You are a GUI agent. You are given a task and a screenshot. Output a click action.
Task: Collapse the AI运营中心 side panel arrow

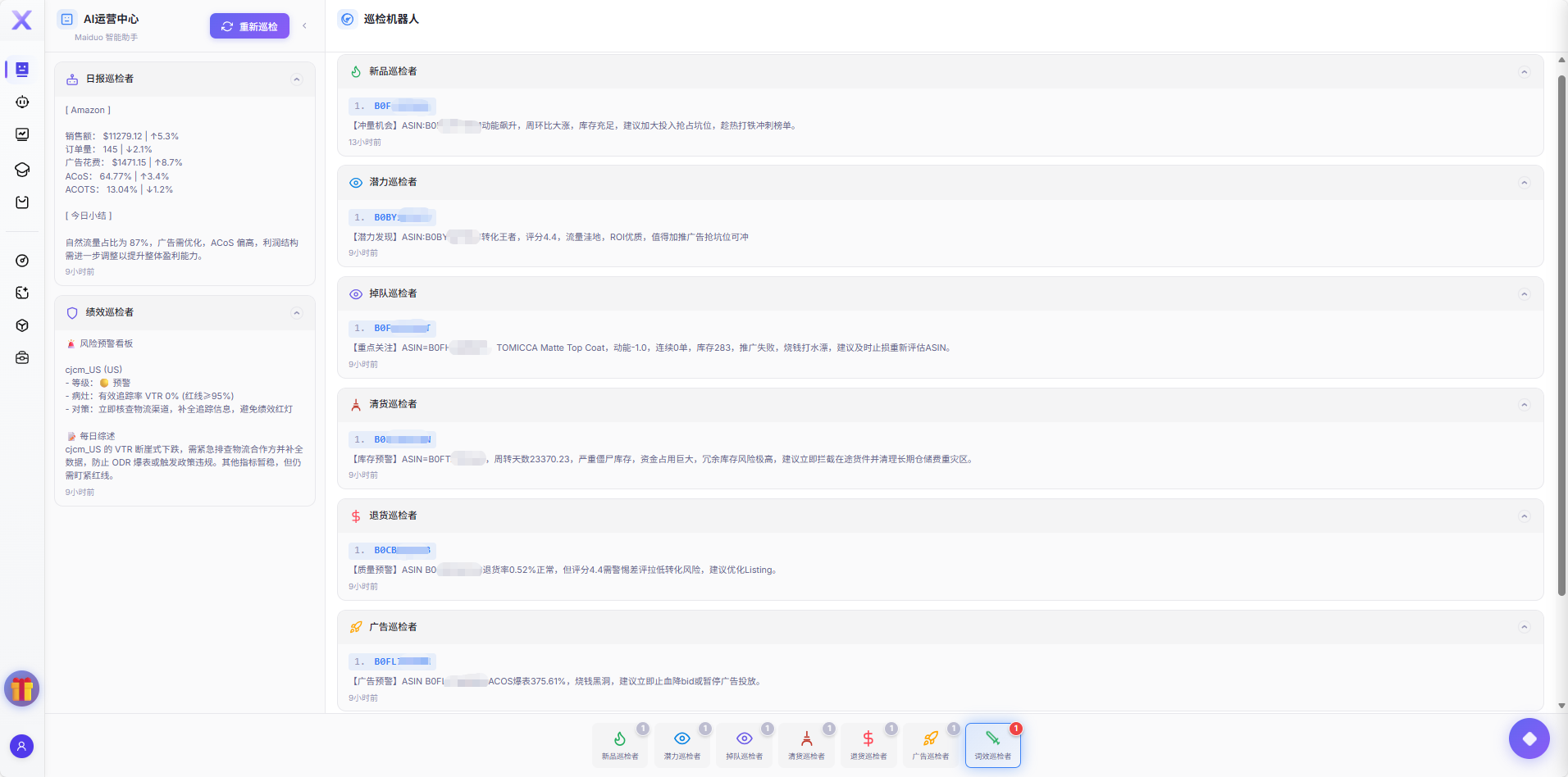click(x=305, y=26)
